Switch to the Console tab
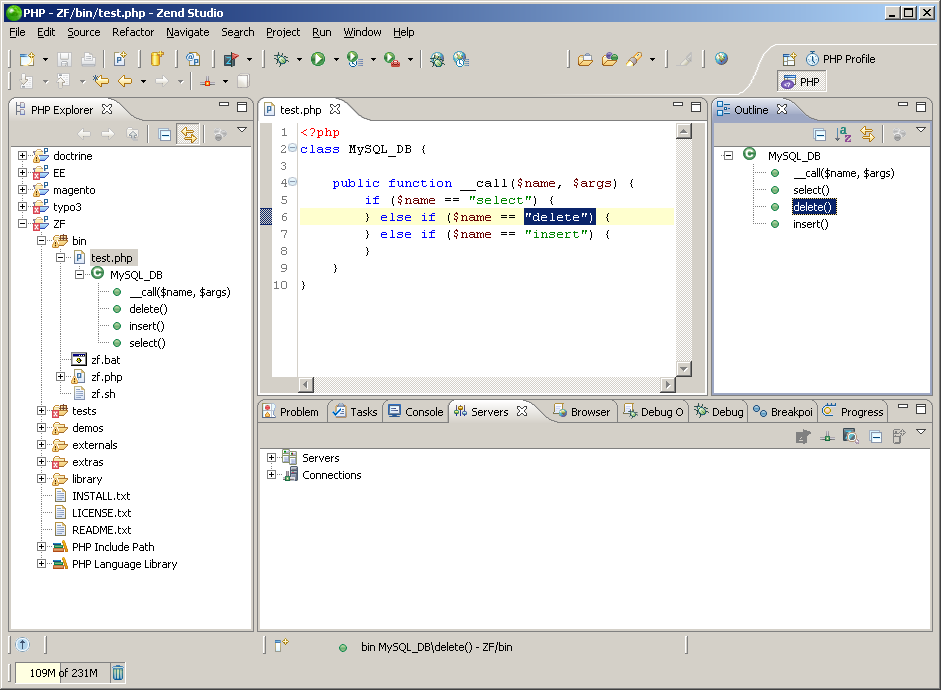 tap(415, 412)
